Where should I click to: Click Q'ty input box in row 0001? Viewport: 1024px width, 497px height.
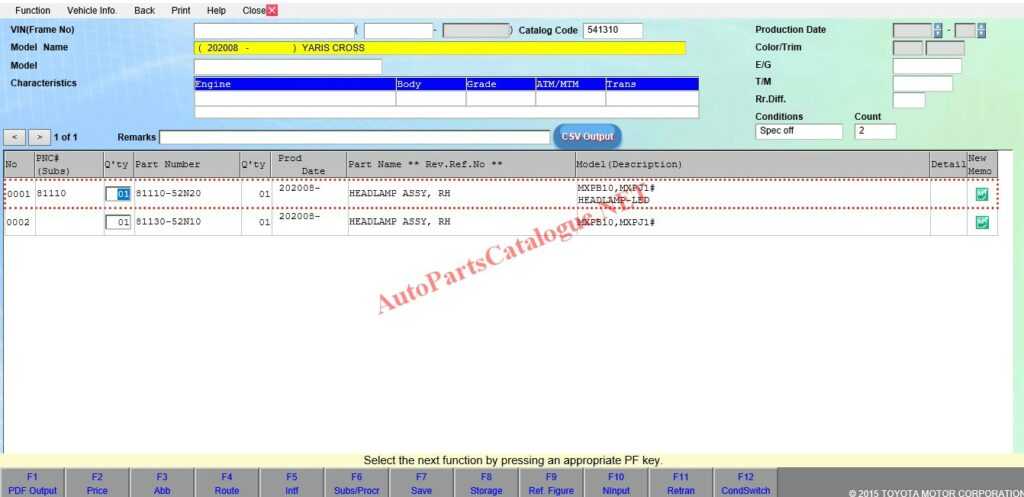coord(118,194)
